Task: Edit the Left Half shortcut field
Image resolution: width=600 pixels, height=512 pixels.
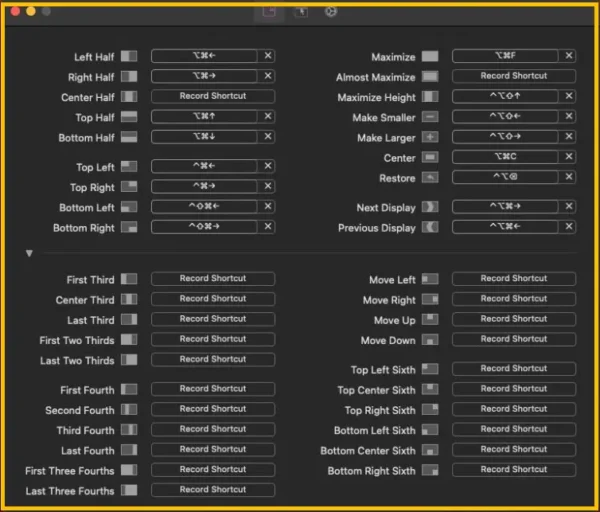Action: [204, 56]
